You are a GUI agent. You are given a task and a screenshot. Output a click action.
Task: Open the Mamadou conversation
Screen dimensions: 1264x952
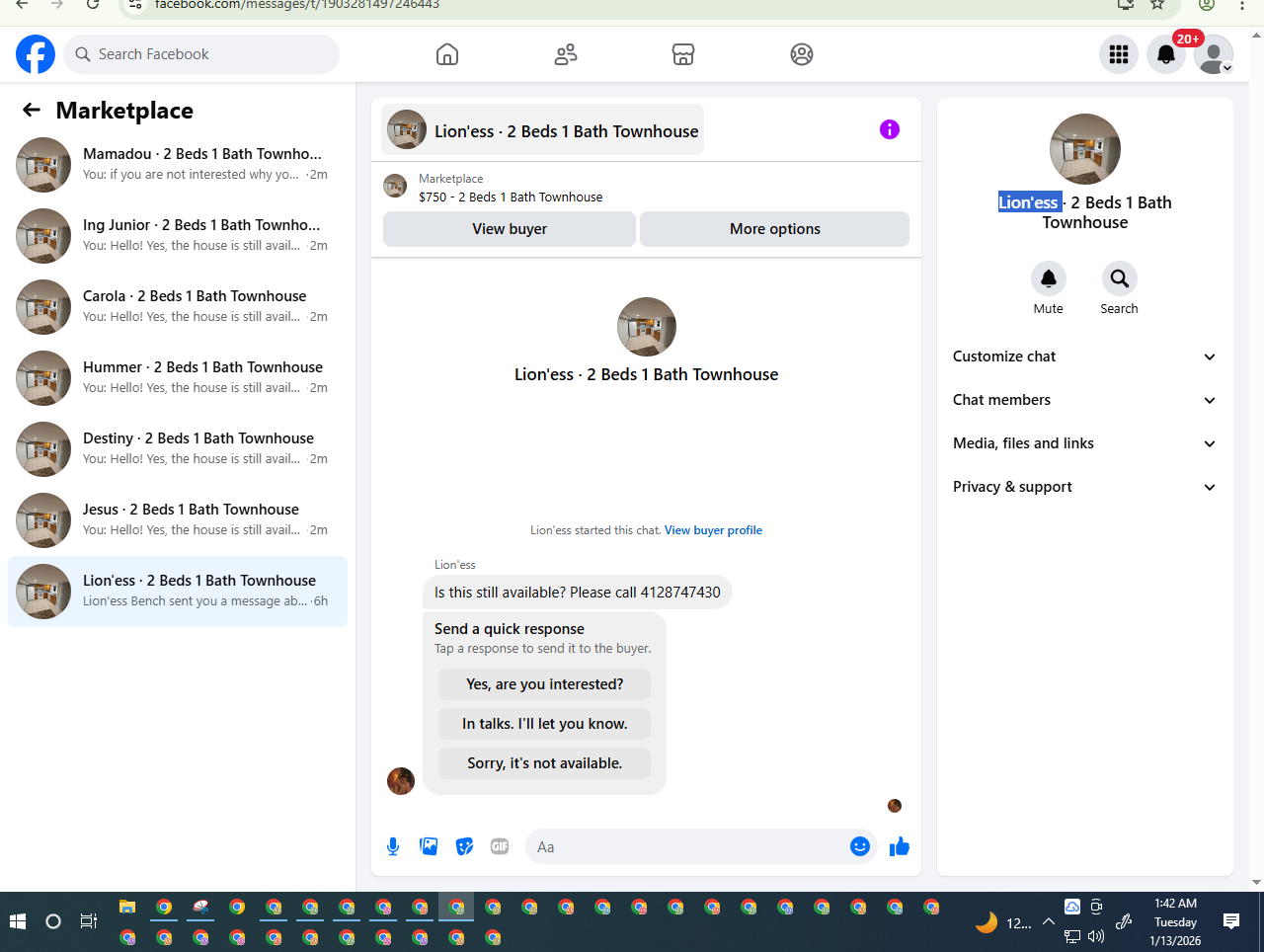(178, 165)
